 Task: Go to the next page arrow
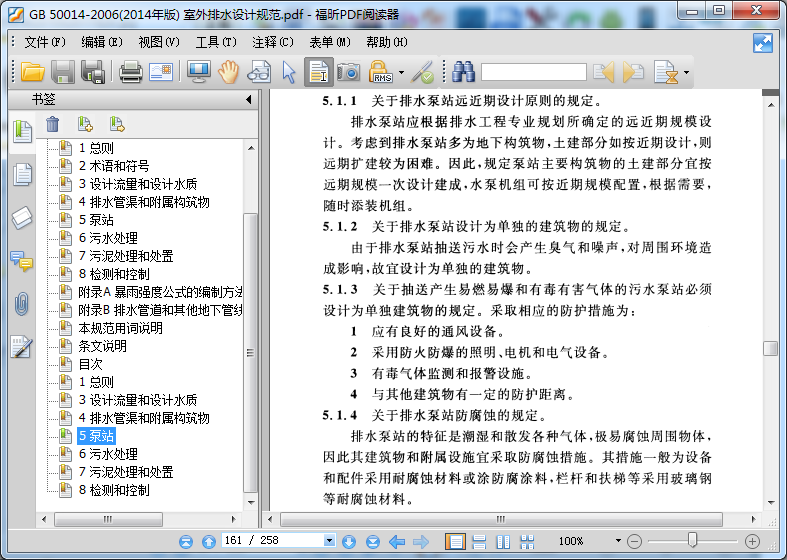click(349, 541)
